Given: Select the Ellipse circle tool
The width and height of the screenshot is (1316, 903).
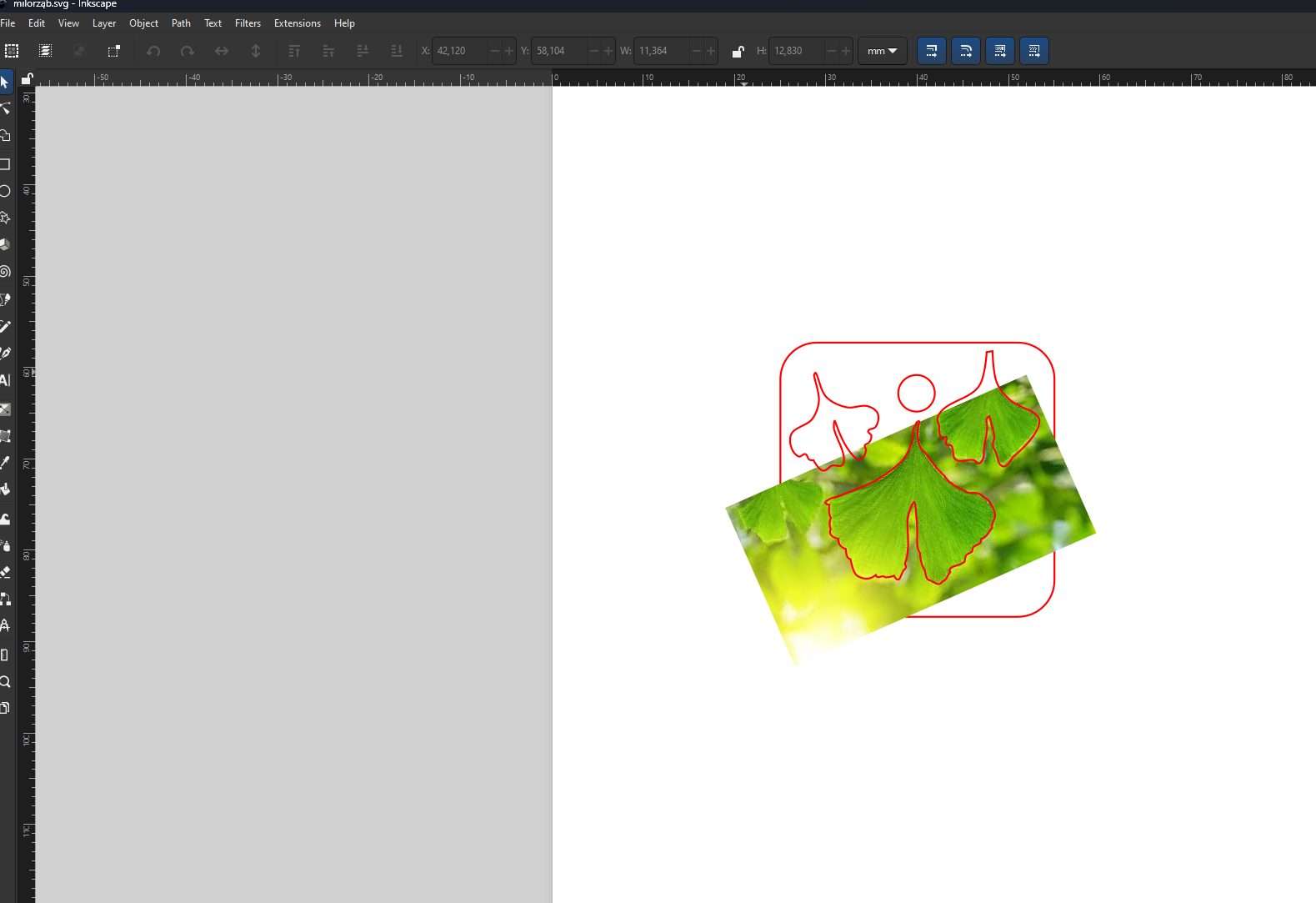Looking at the screenshot, I should click(5, 191).
